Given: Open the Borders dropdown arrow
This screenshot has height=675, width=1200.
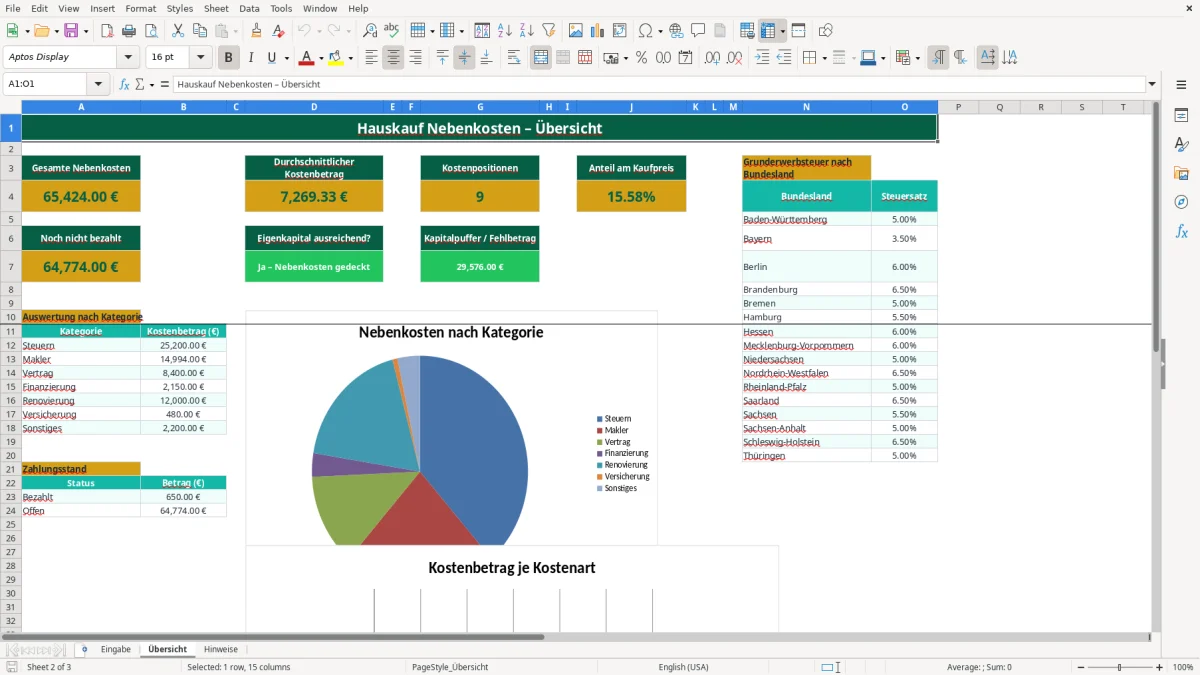Looking at the screenshot, I should [x=824, y=58].
